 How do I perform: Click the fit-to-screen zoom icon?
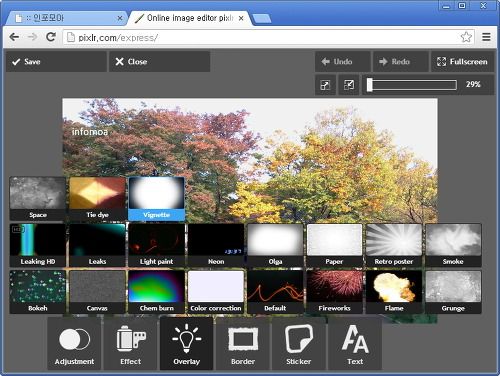325,85
